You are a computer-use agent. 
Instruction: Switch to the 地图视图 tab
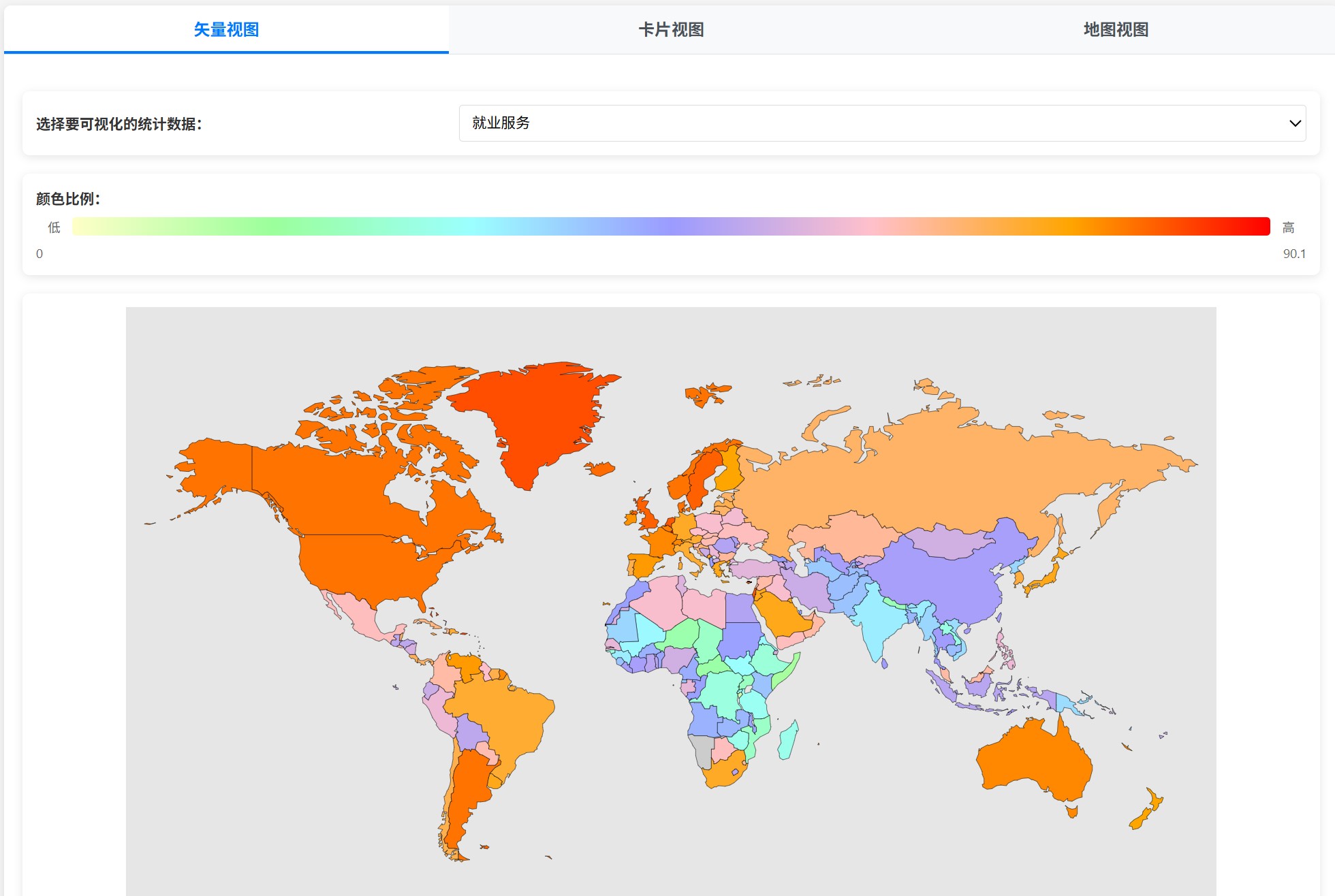tap(1116, 30)
